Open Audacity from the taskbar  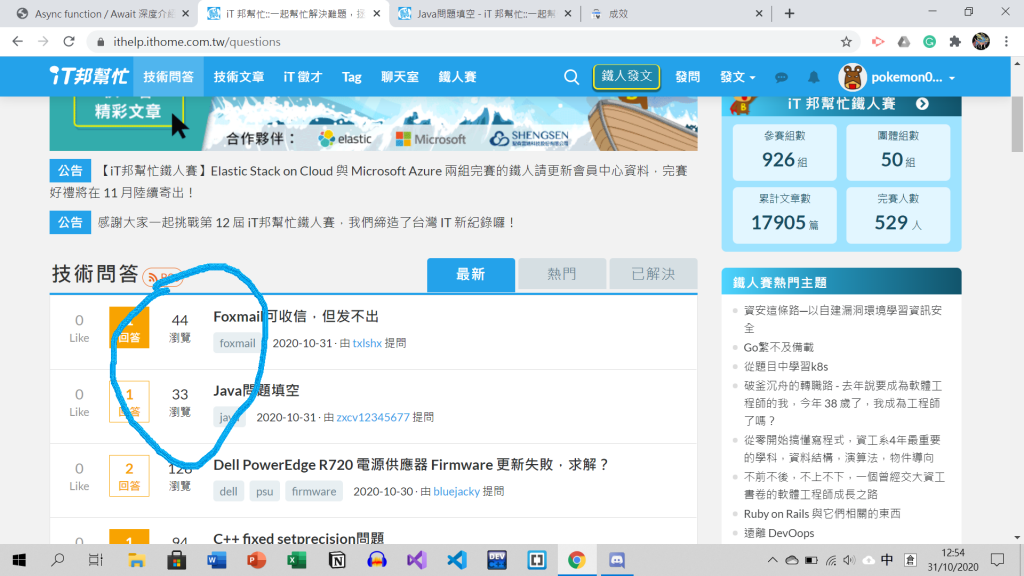coord(377,560)
